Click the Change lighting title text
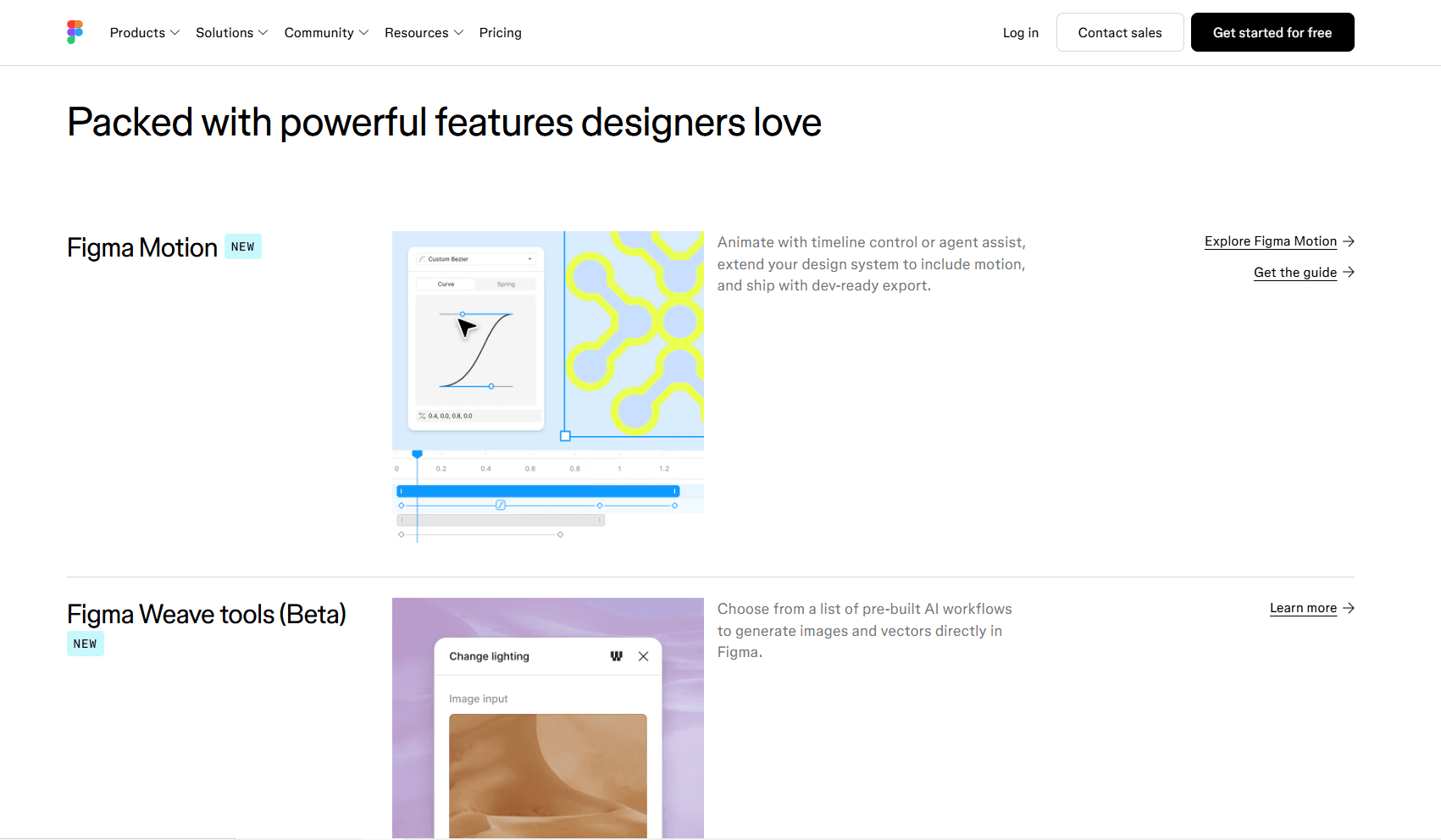 pyautogui.click(x=489, y=656)
